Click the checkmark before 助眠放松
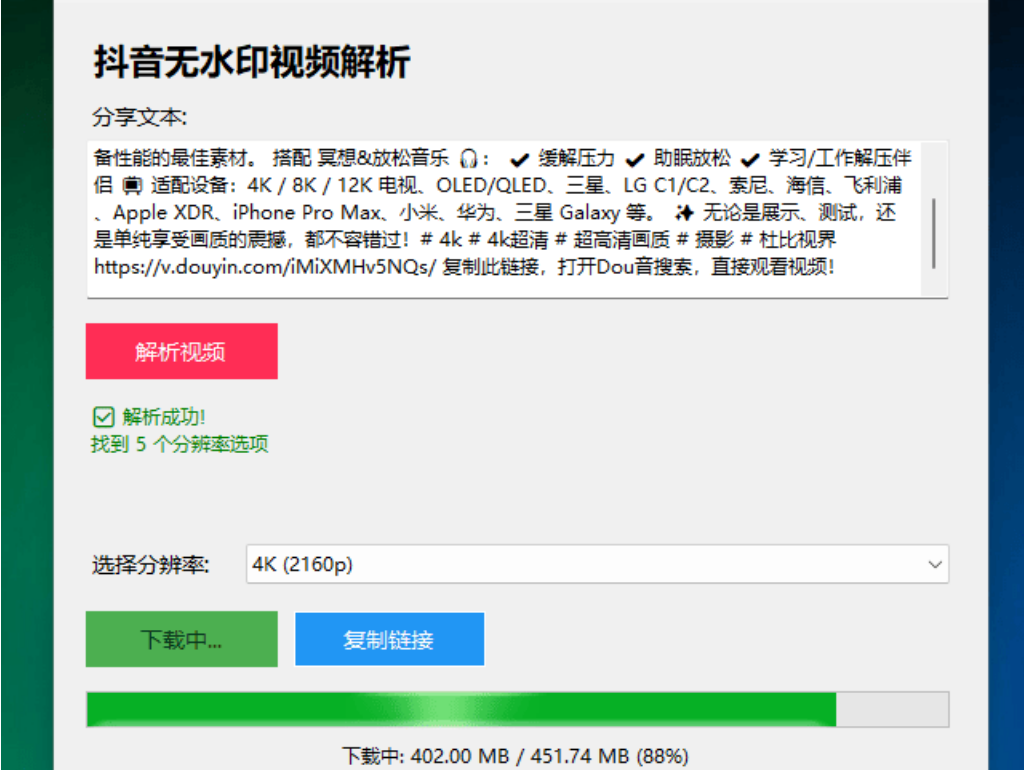This screenshot has width=1024, height=770. click(634, 160)
